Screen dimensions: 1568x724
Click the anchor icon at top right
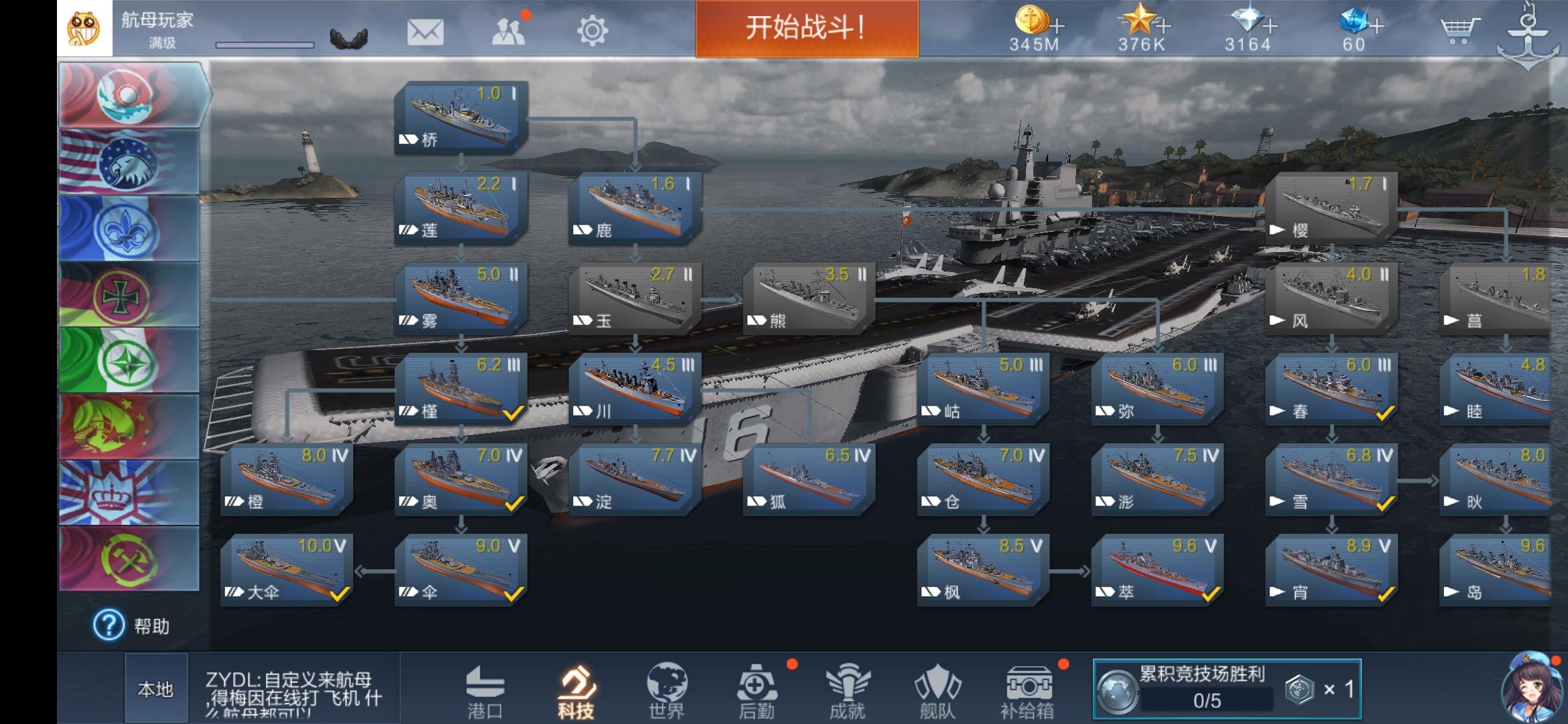[1528, 35]
